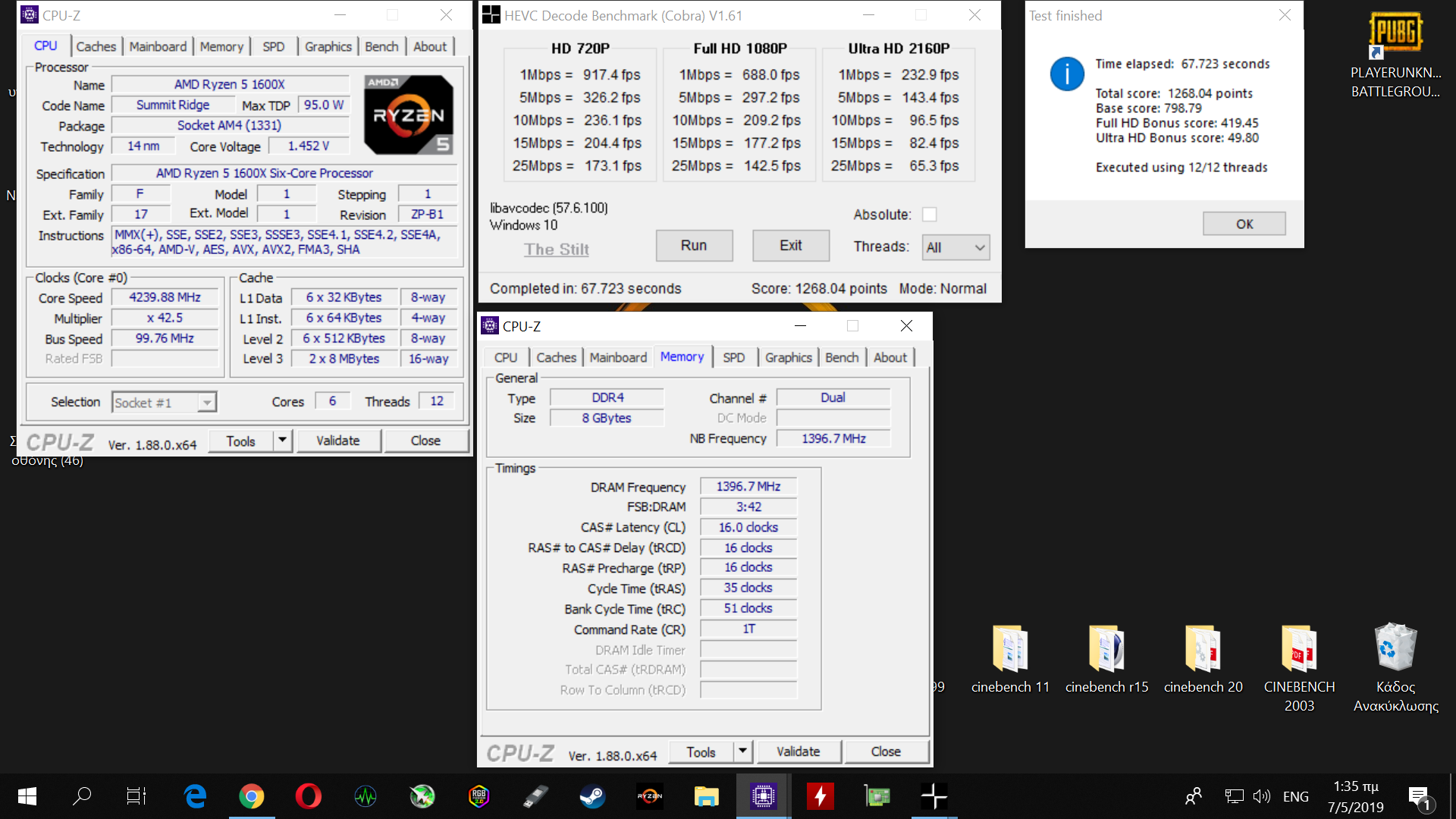Open Steam from the taskbar

click(x=593, y=796)
